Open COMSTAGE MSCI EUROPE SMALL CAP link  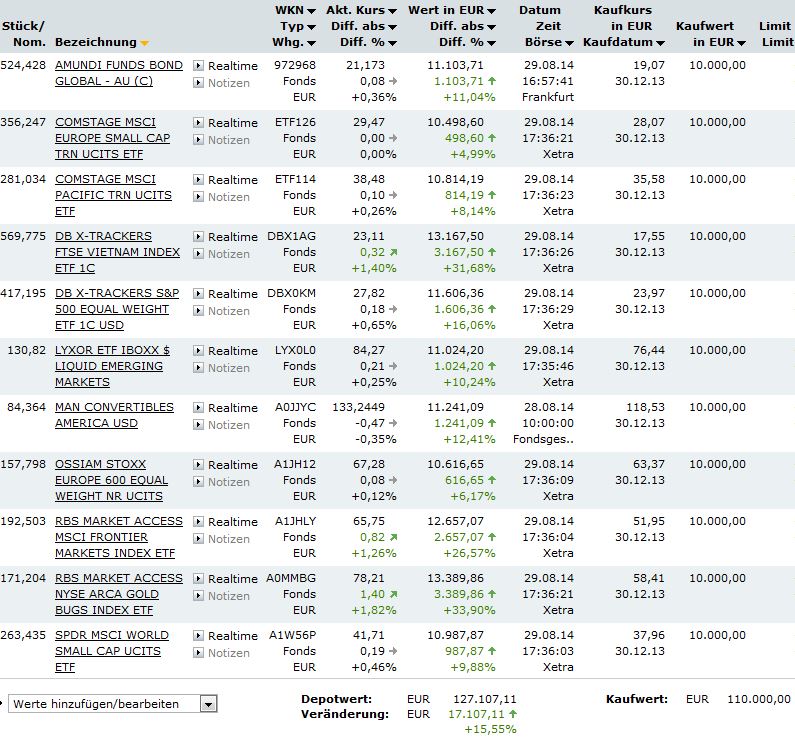[x=113, y=138]
